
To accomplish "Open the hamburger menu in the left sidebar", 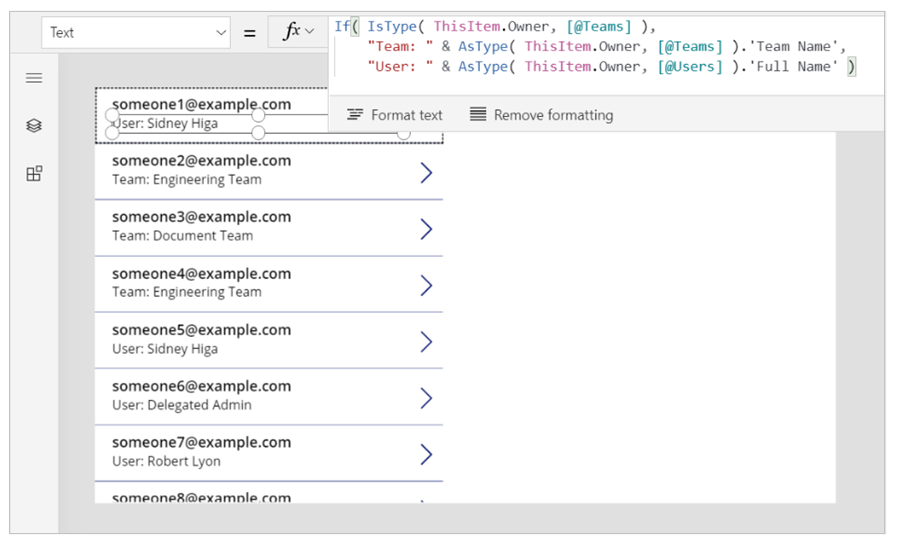I will (34, 78).
